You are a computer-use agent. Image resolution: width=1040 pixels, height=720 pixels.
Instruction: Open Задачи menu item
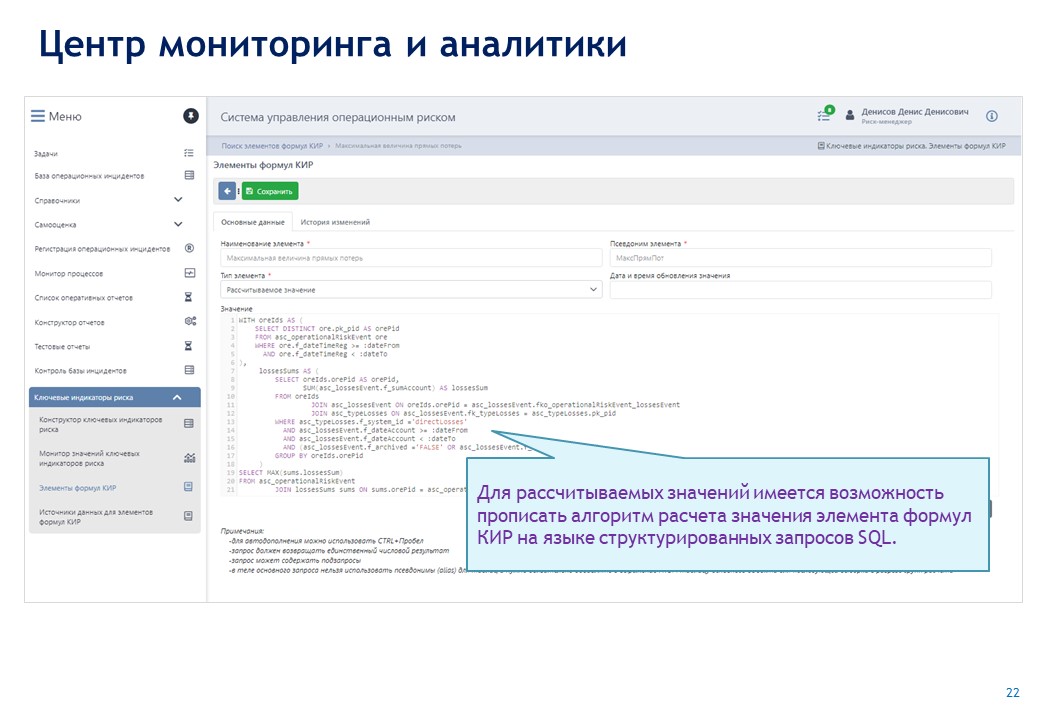coord(46,154)
